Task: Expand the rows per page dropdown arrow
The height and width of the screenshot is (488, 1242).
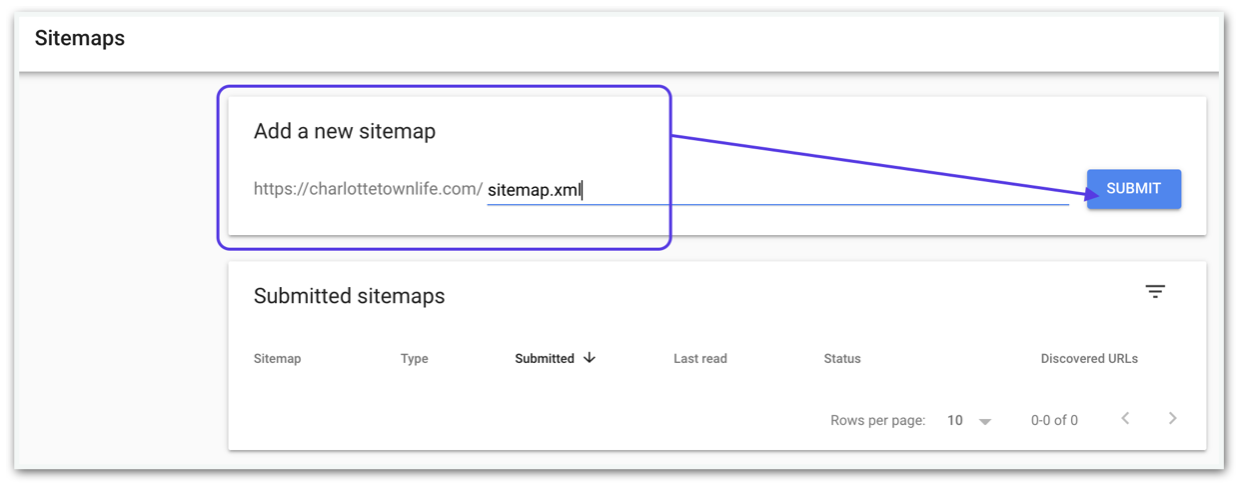Action: tap(985, 421)
